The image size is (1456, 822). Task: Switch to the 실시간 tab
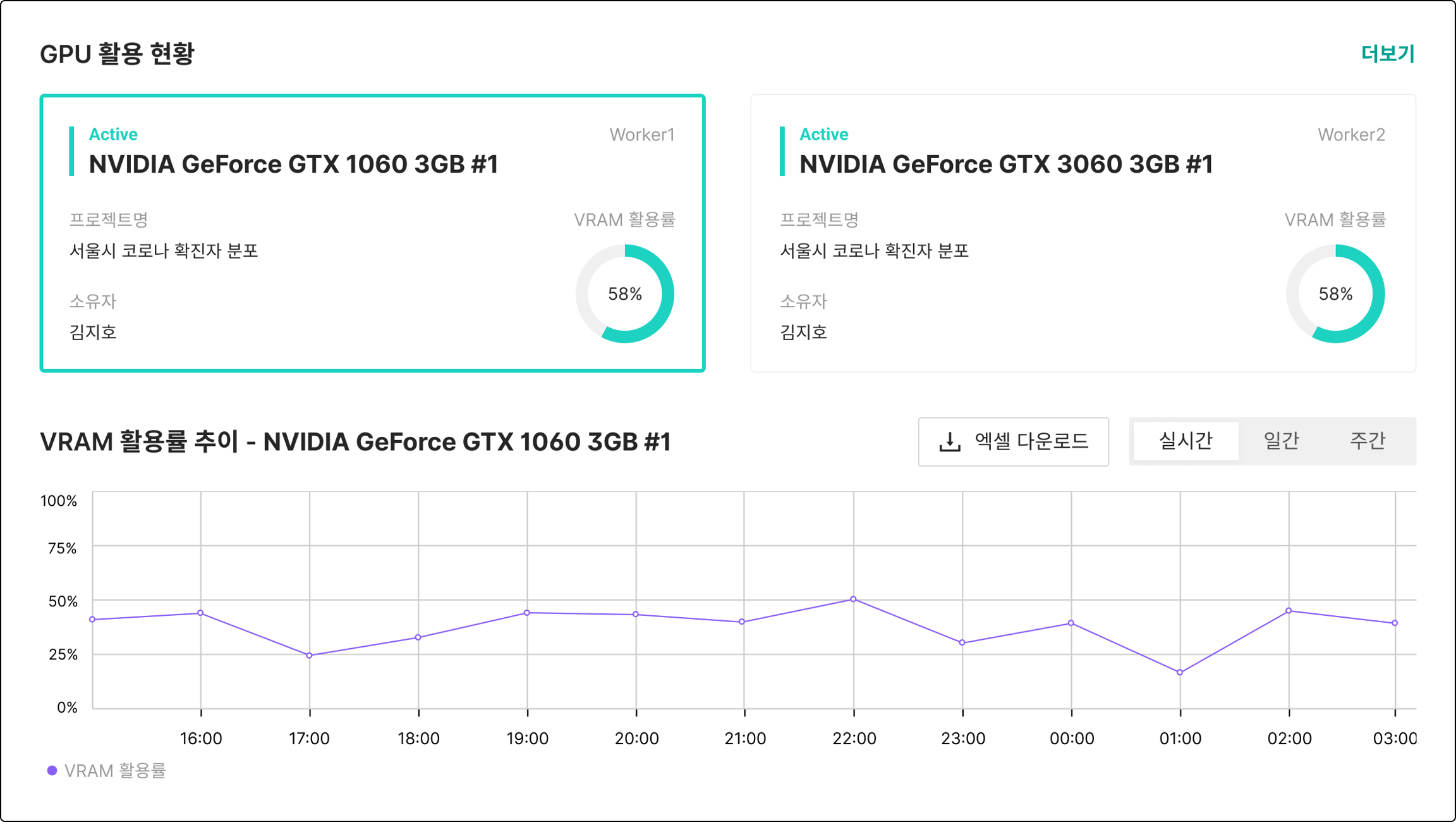(1186, 441)
